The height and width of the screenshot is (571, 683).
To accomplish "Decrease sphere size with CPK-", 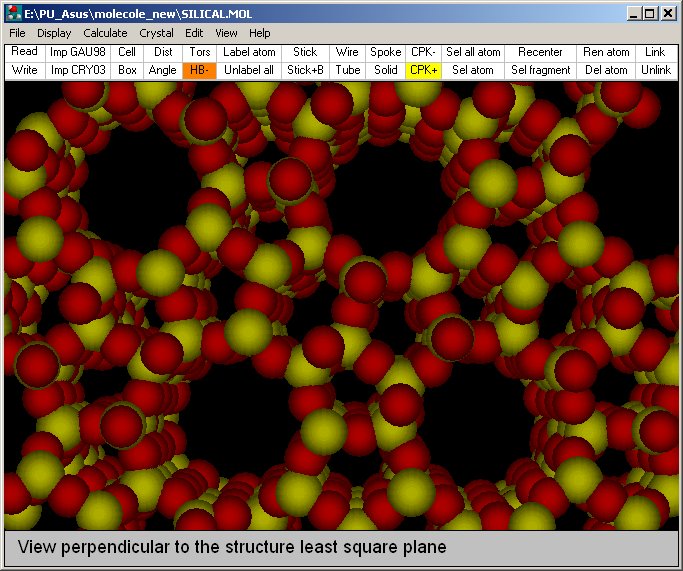I will pos(423,52).
